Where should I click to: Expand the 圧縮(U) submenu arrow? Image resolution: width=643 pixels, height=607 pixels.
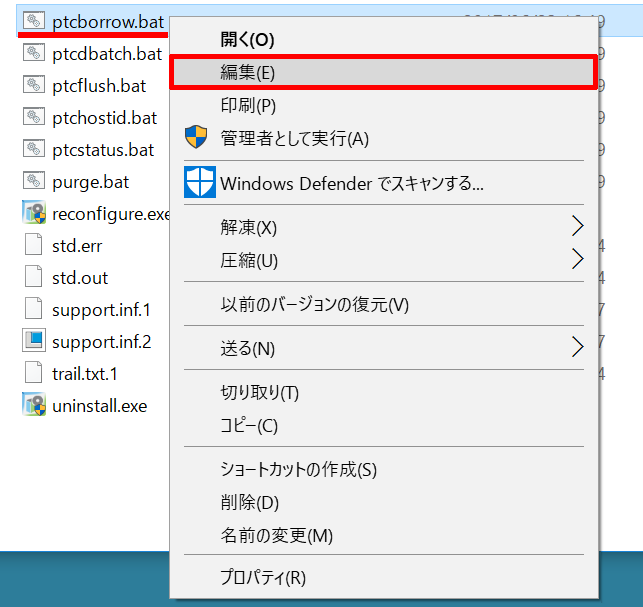click(x=577, y=259)
